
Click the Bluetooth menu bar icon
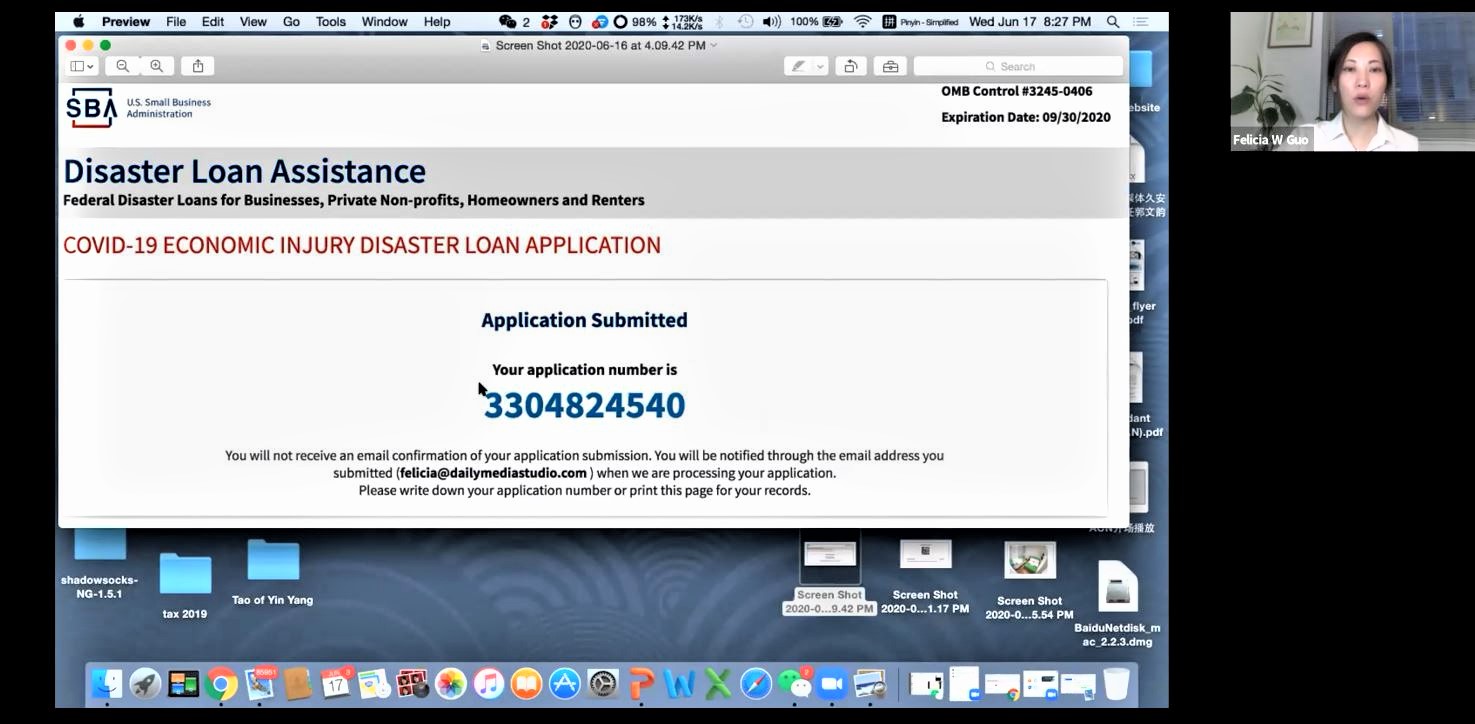(x=718, y=21)
